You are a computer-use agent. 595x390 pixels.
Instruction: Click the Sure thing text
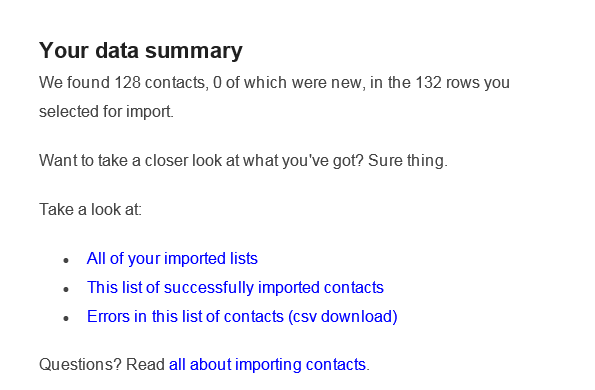[x=408, y=160]
